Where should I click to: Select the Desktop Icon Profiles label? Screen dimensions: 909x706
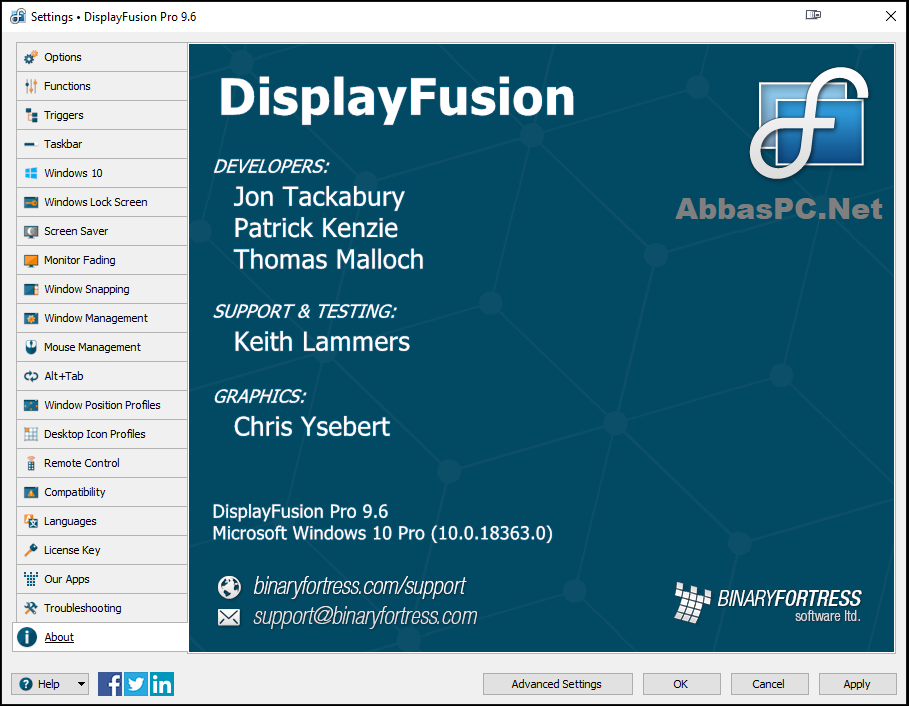click(x=94, y=434)
